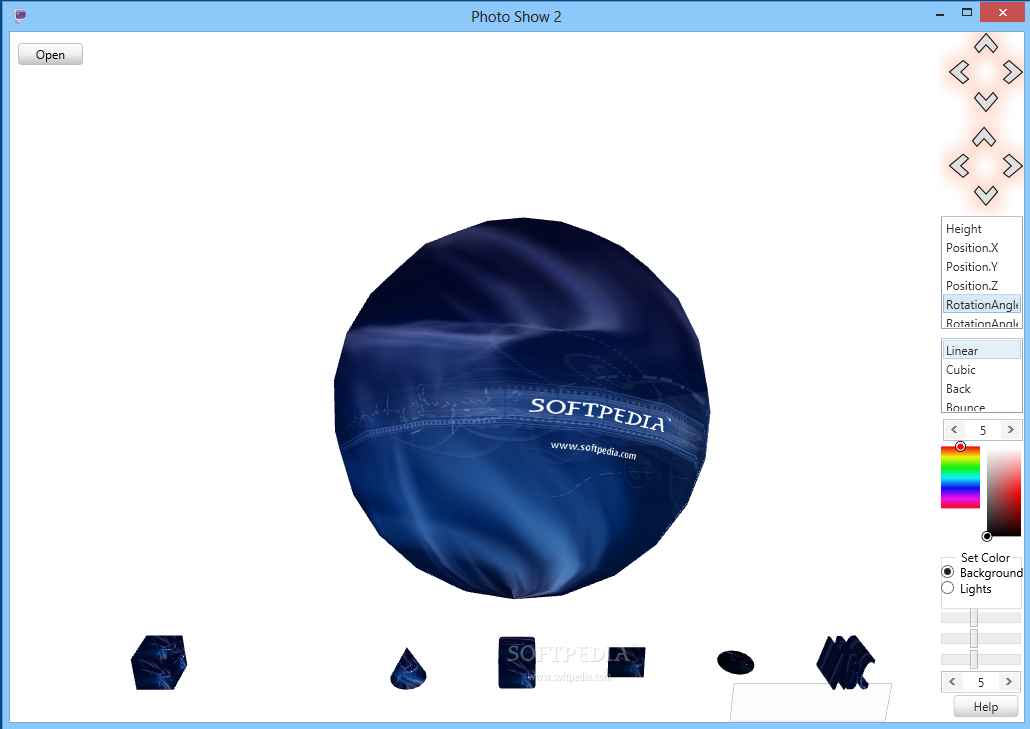The height and width of the screenshot is (729, 1030).
Task: Click the first slider under Set Color
Action: pyautogui.click(x=981, y=617)
